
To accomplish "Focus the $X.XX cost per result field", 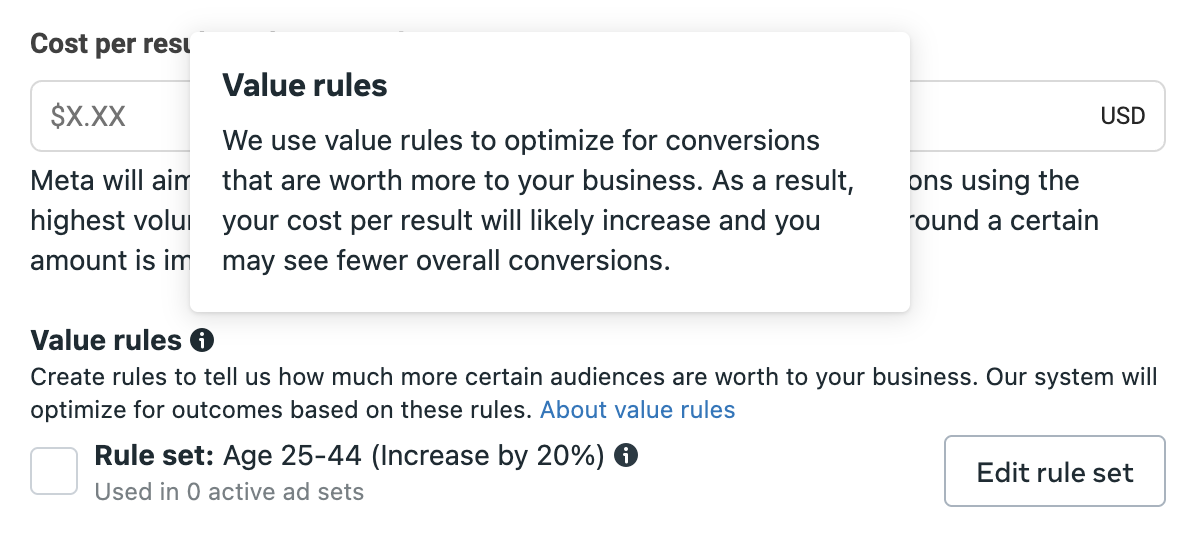I will (598, 116).
